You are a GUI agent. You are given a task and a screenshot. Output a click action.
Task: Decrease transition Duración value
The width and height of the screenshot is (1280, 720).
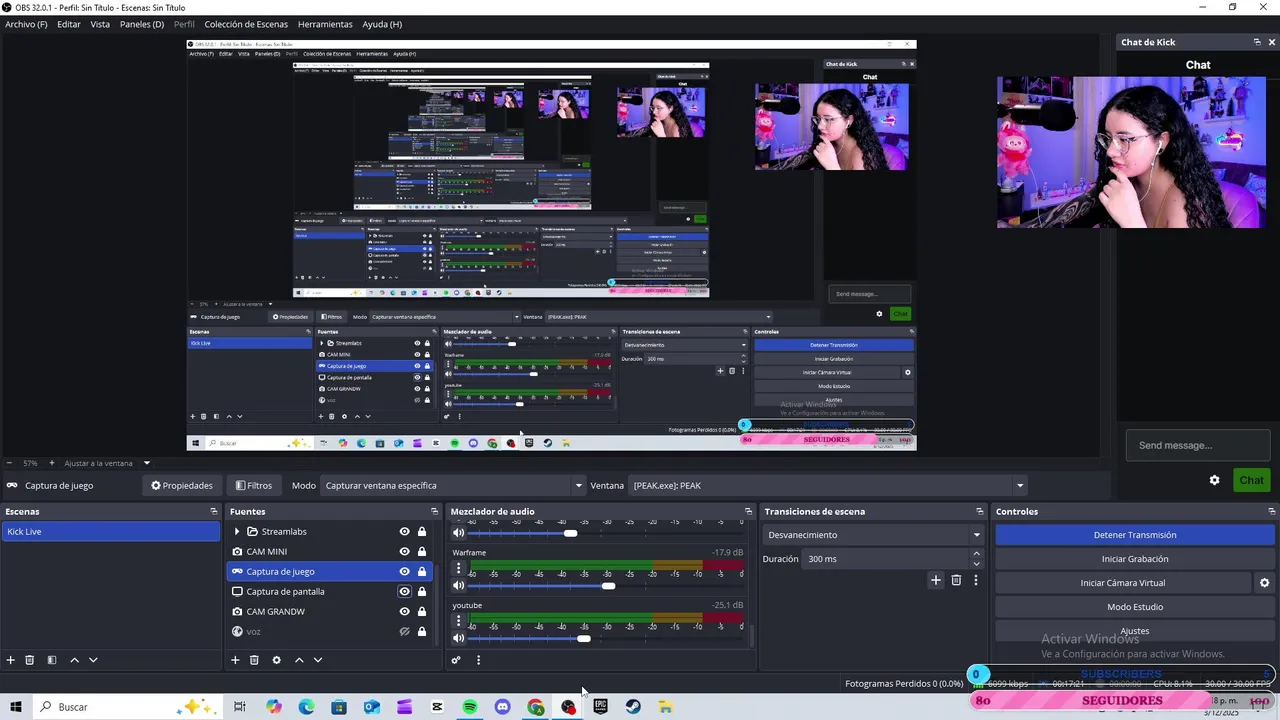[x=976, y=564]
